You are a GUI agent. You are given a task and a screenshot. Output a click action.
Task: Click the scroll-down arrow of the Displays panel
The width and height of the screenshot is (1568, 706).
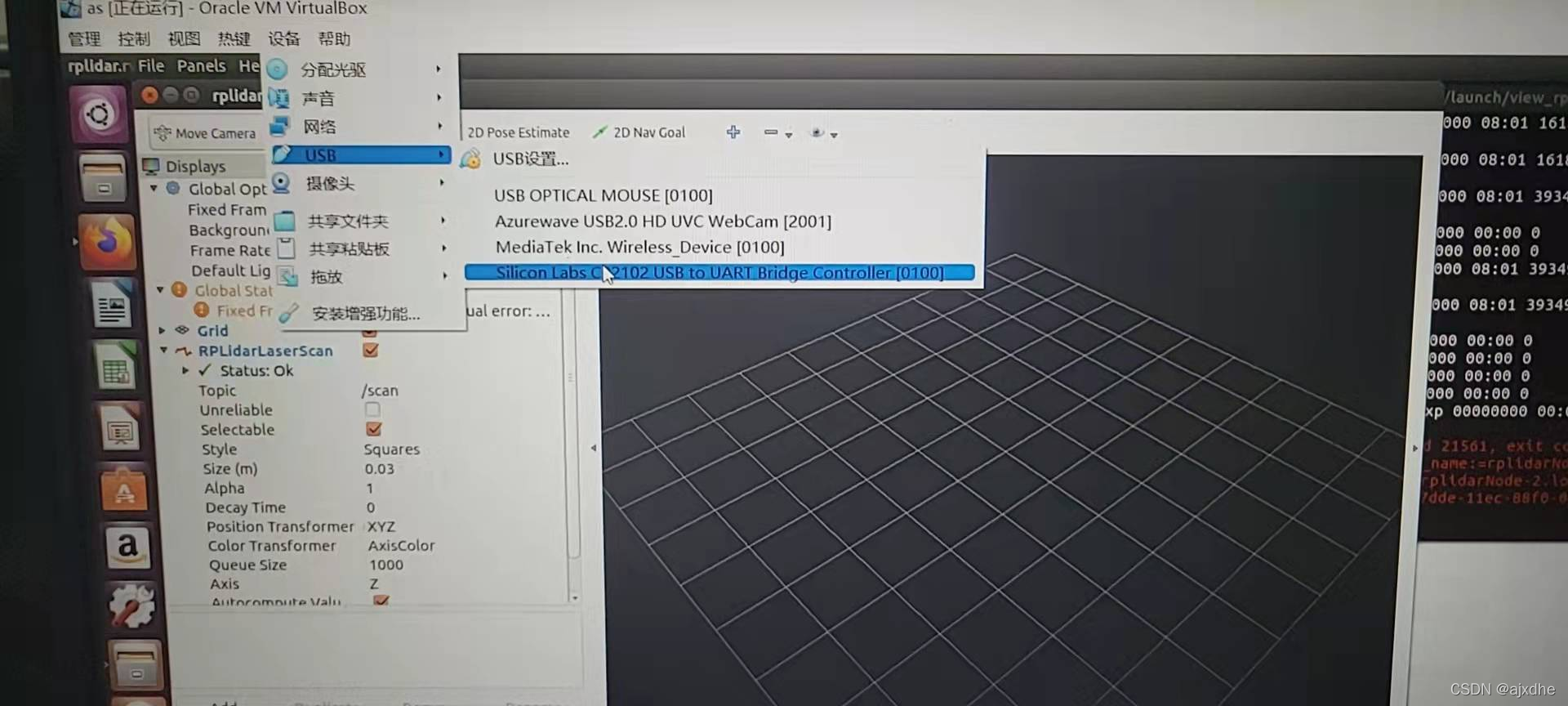tap(575, 598)
